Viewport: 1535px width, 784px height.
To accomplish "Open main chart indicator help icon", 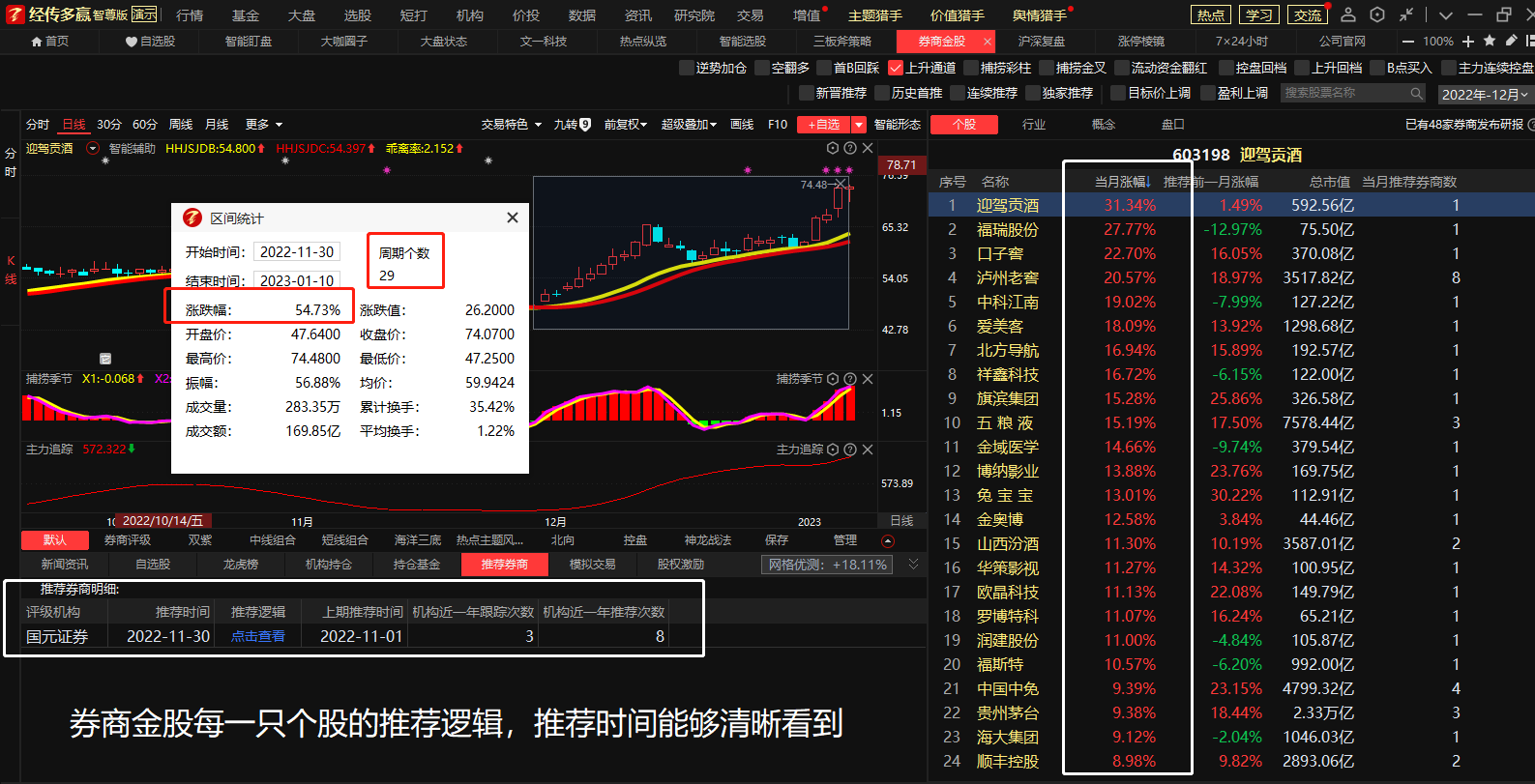I will point(850,148).
